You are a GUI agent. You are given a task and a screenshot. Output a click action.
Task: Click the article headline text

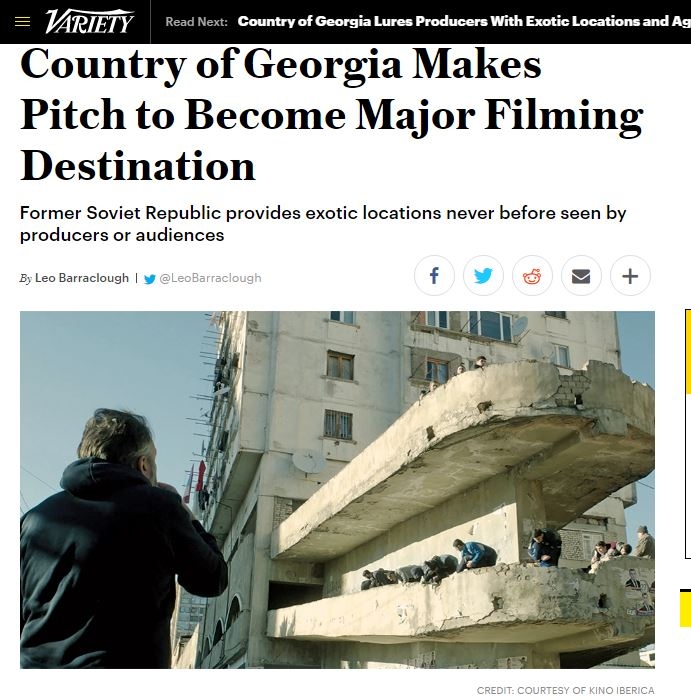pyautogui.click(x=332, y=115)
